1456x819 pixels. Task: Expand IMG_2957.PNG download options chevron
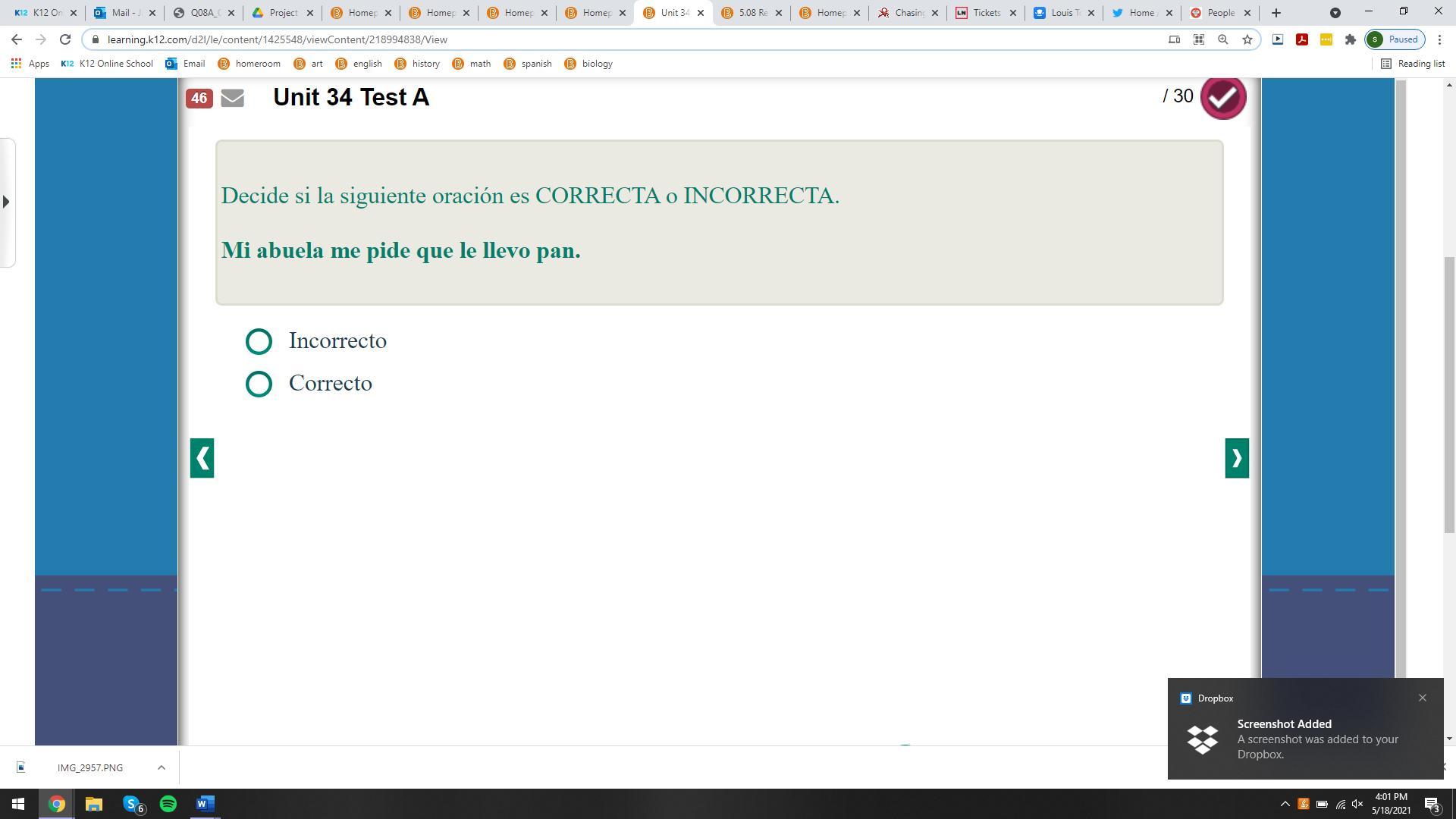click(x=161, y=767)
